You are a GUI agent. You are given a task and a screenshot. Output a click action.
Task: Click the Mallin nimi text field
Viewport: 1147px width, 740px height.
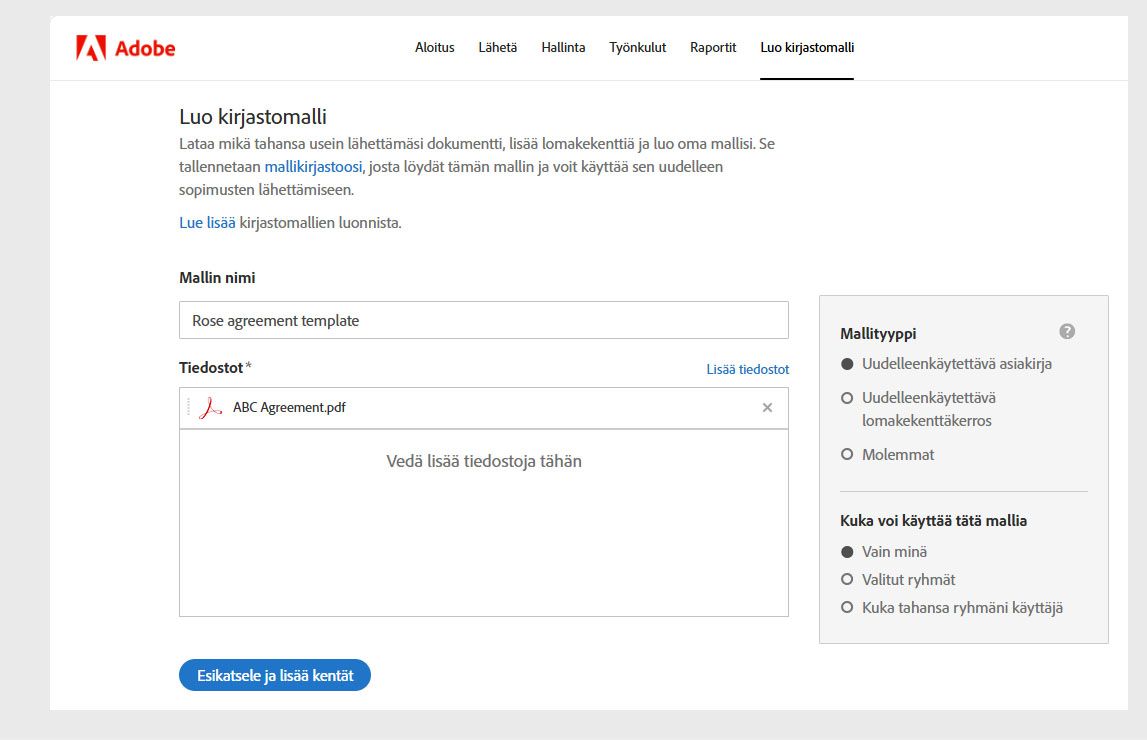(x=483, y=321)
